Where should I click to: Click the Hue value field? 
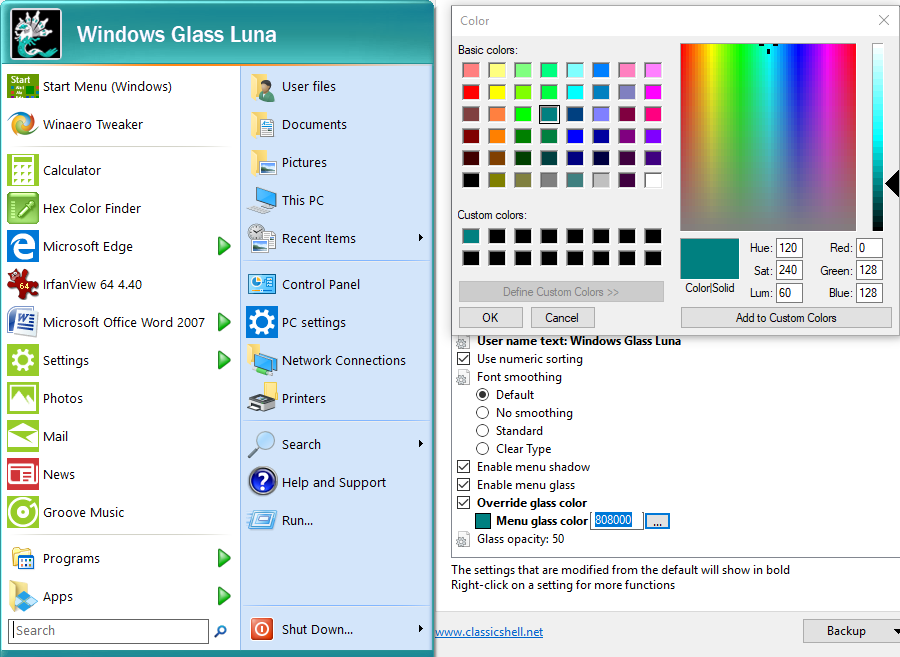coord(789,248)
